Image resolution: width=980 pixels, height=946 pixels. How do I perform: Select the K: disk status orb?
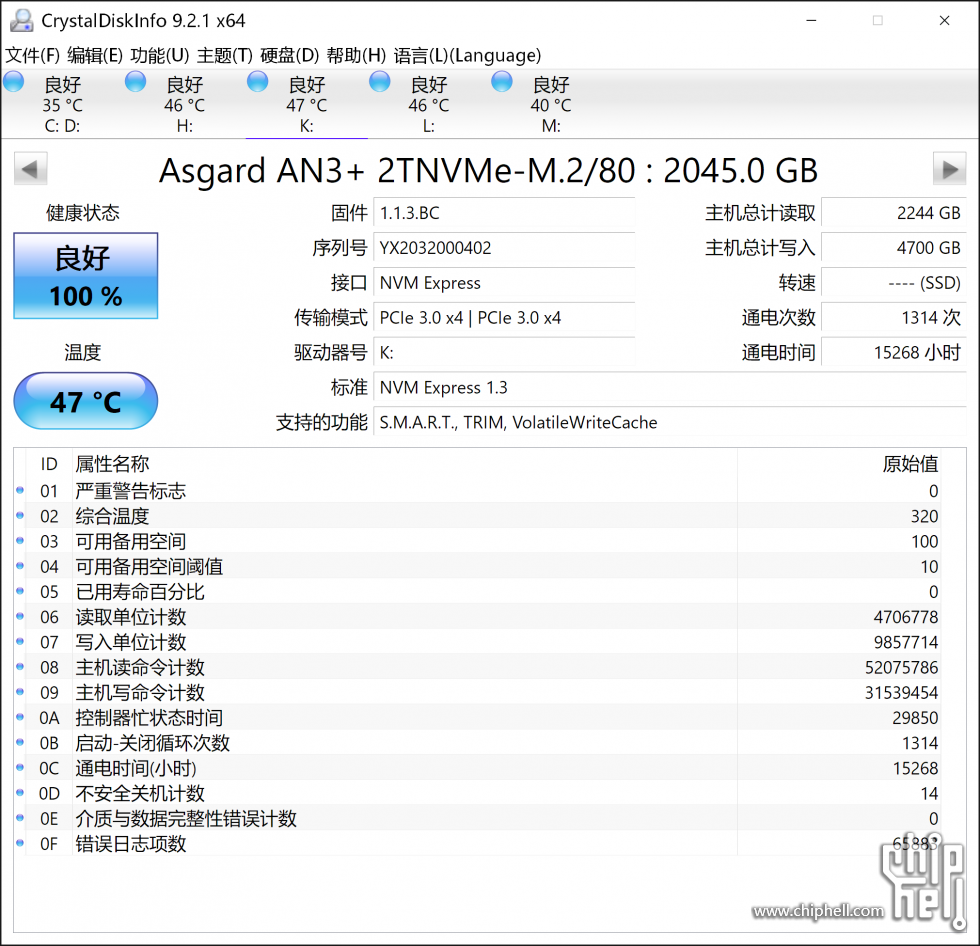(258, 82)
